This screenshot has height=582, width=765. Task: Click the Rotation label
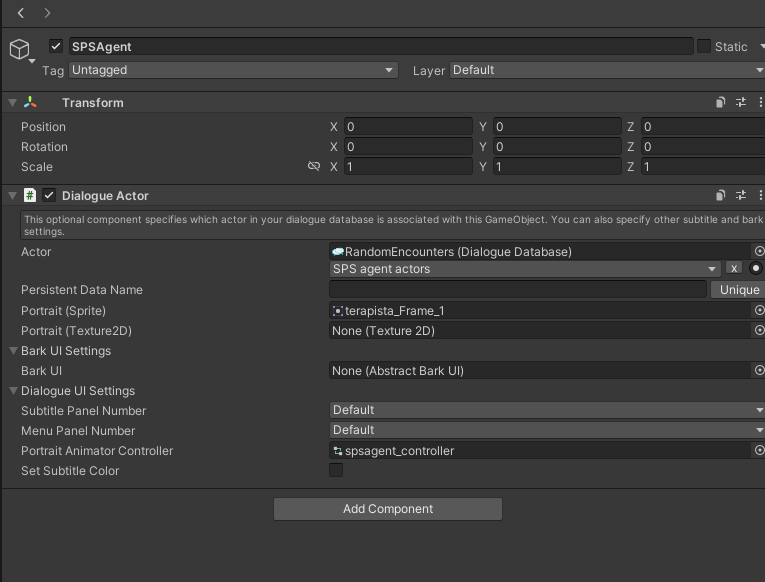click(x=44, y=147)
